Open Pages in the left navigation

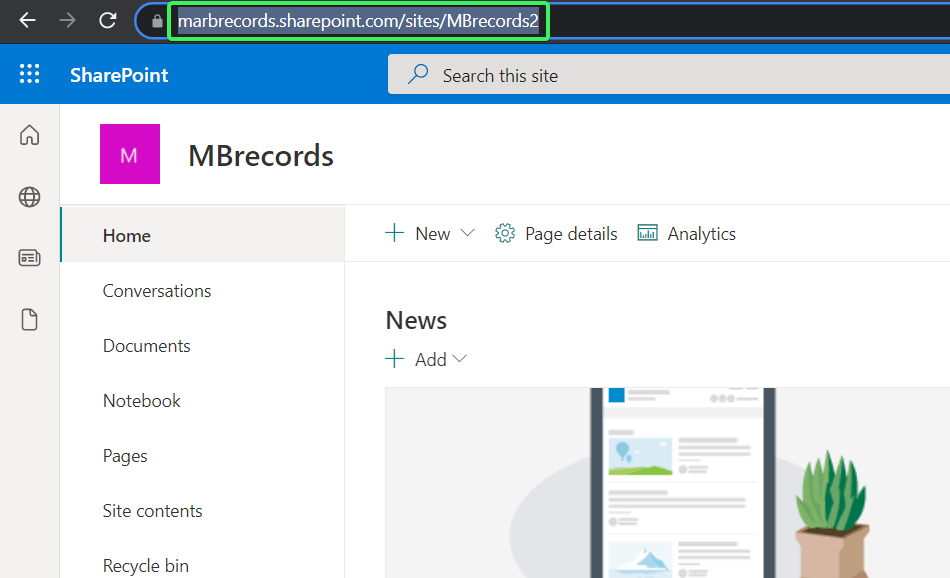coord(125,456)
